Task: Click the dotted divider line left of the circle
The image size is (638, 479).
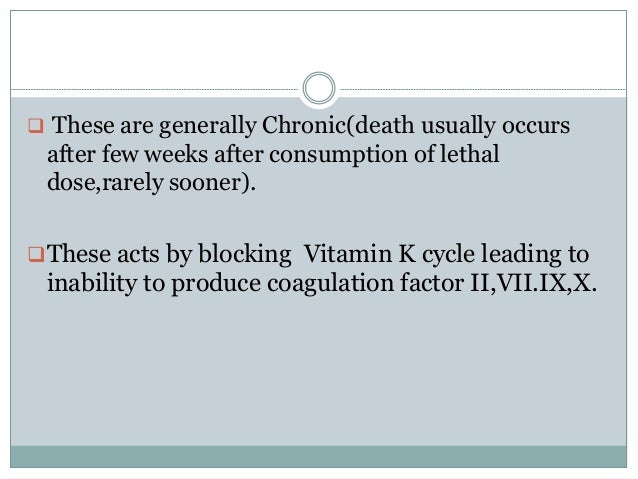Action: (155, 89)
